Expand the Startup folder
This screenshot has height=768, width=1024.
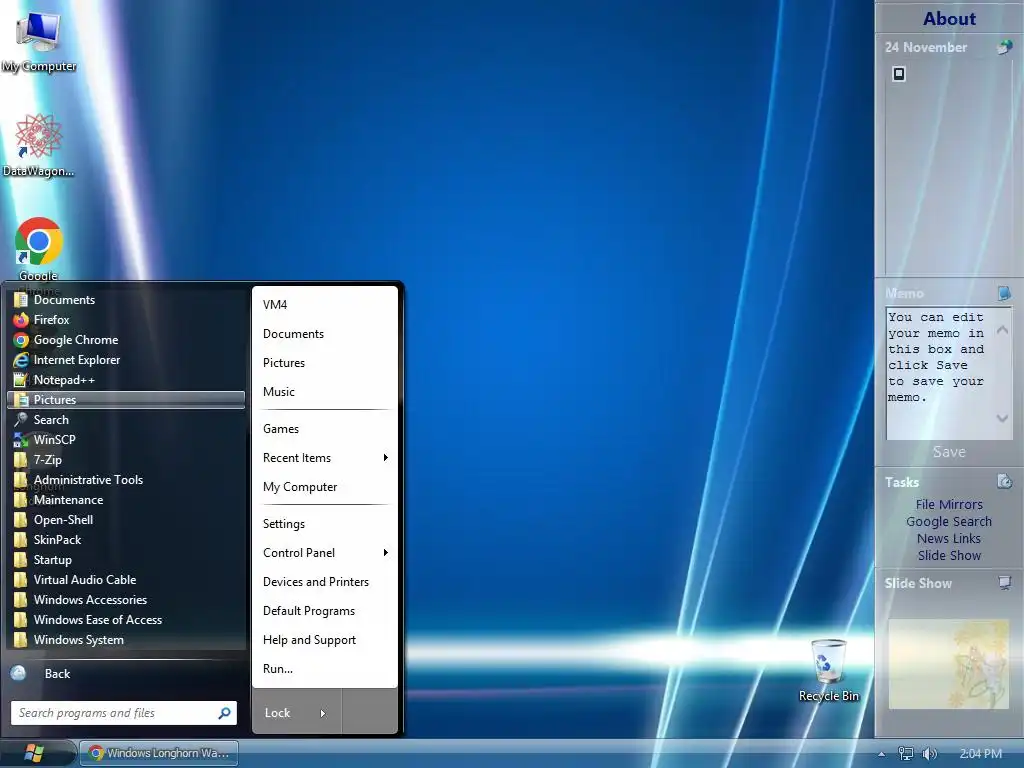pos(126,560)
